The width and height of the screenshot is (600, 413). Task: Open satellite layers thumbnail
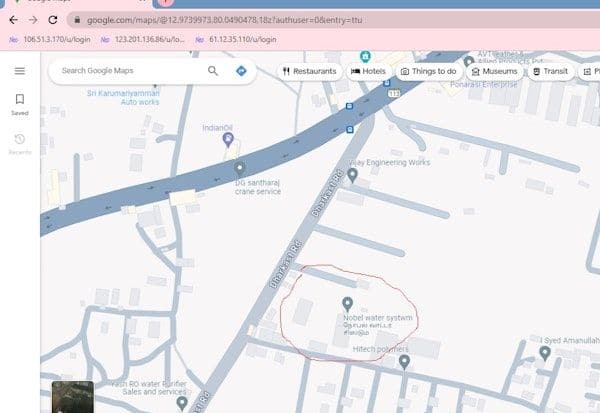72,397
